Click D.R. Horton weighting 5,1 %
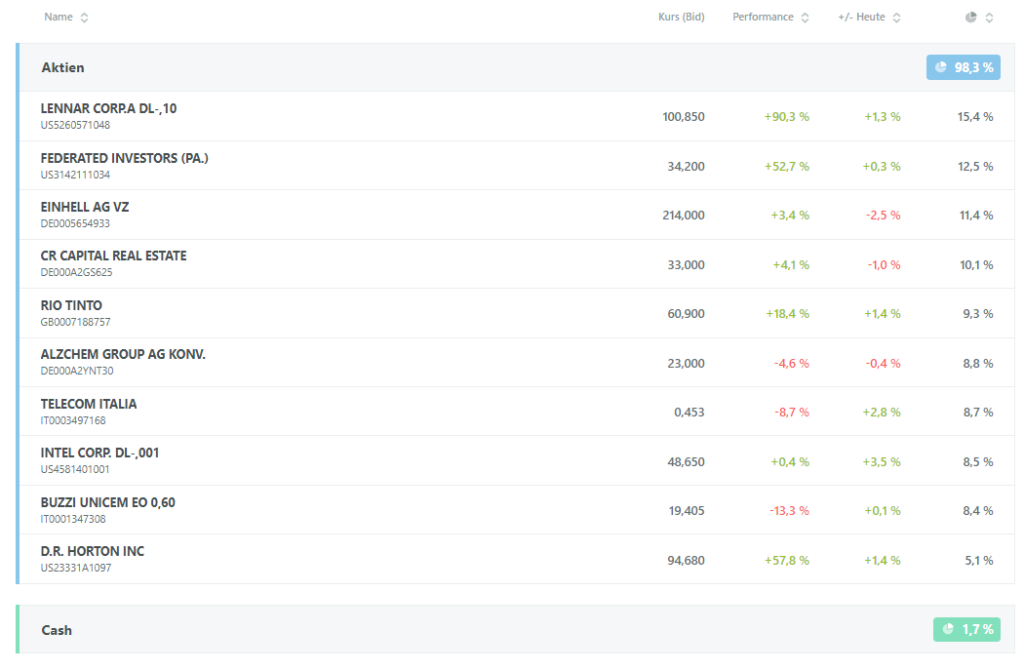Viewport: 1024px width, 671px height. 978,561
